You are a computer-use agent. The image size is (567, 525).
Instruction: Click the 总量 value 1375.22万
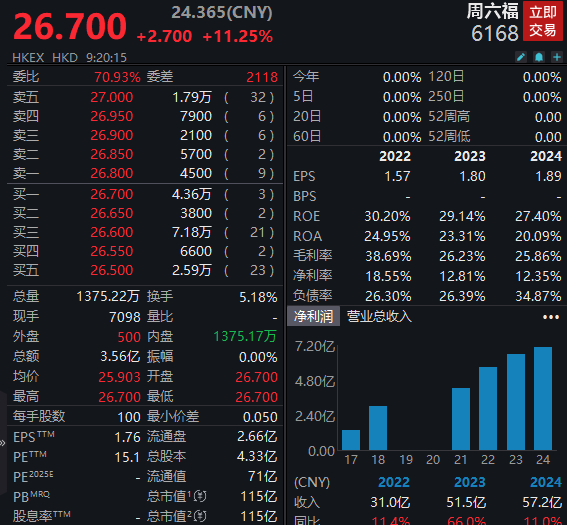[108, 297]
